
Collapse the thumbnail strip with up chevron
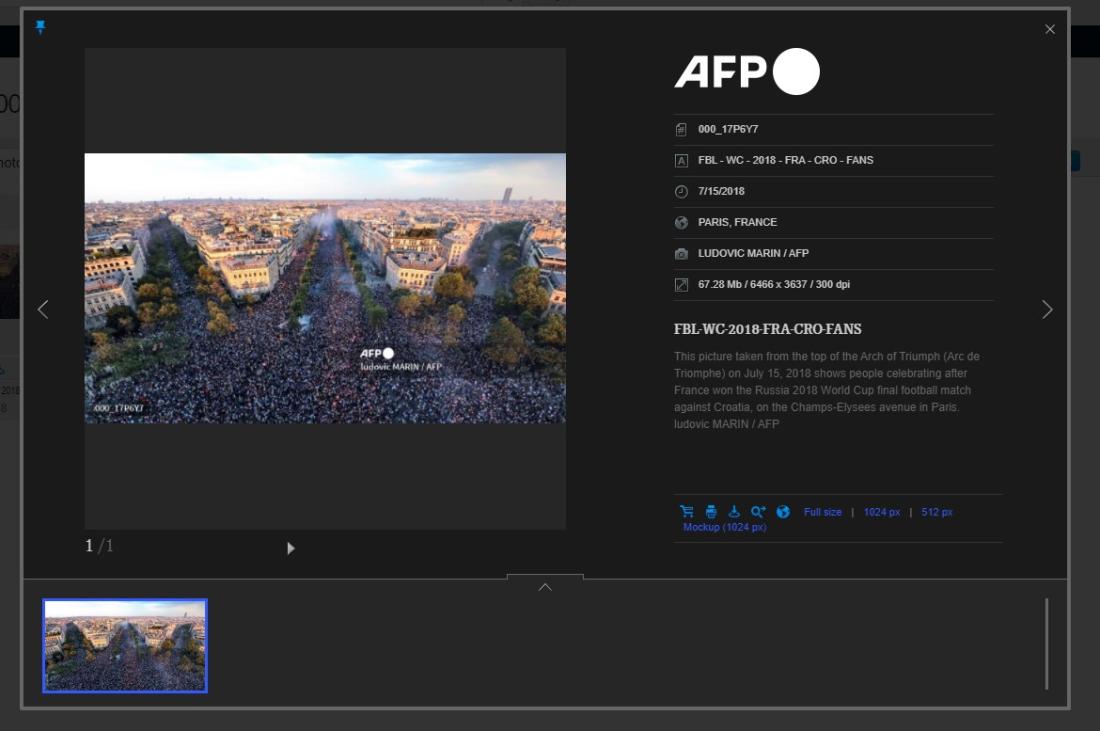coord(545,586)
